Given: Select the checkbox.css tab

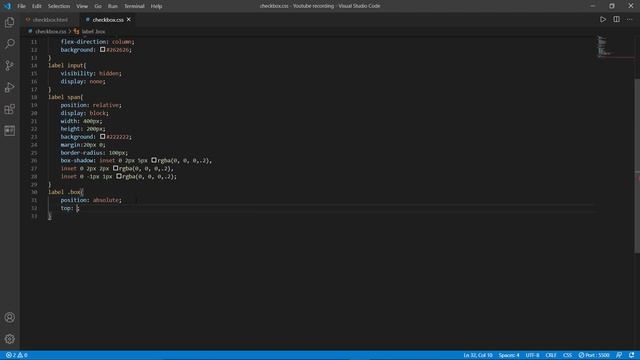Looking at the screenshot, I should (108, 20).
